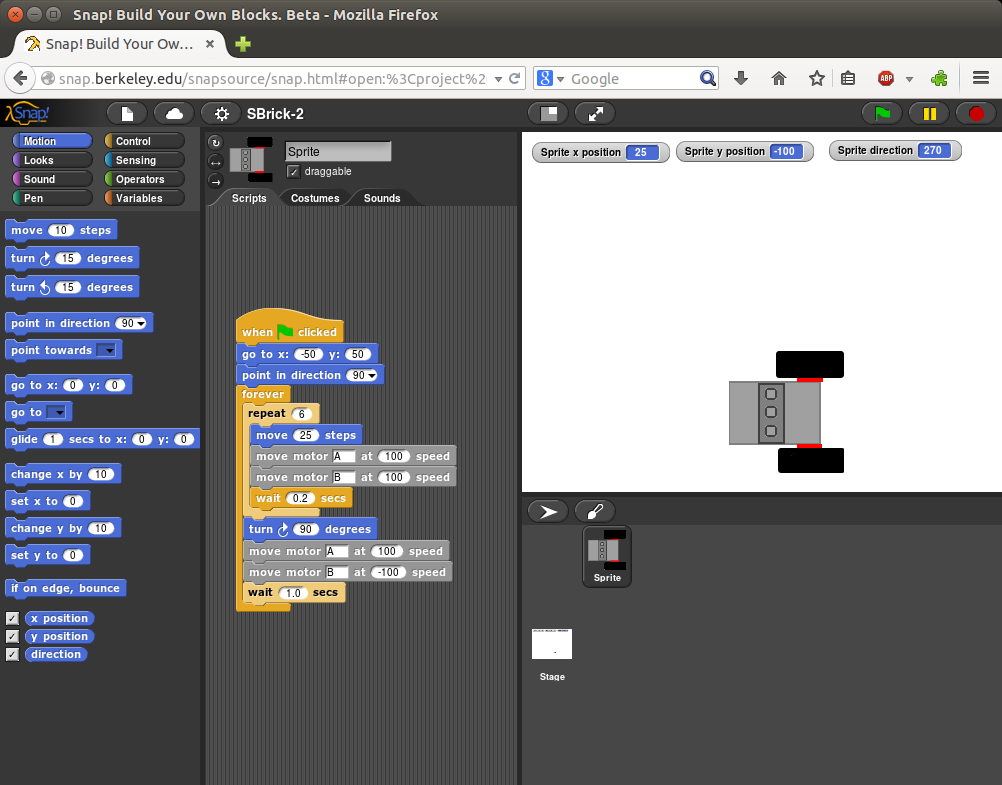Toggle full-screen presentation mode

(596, 114)
